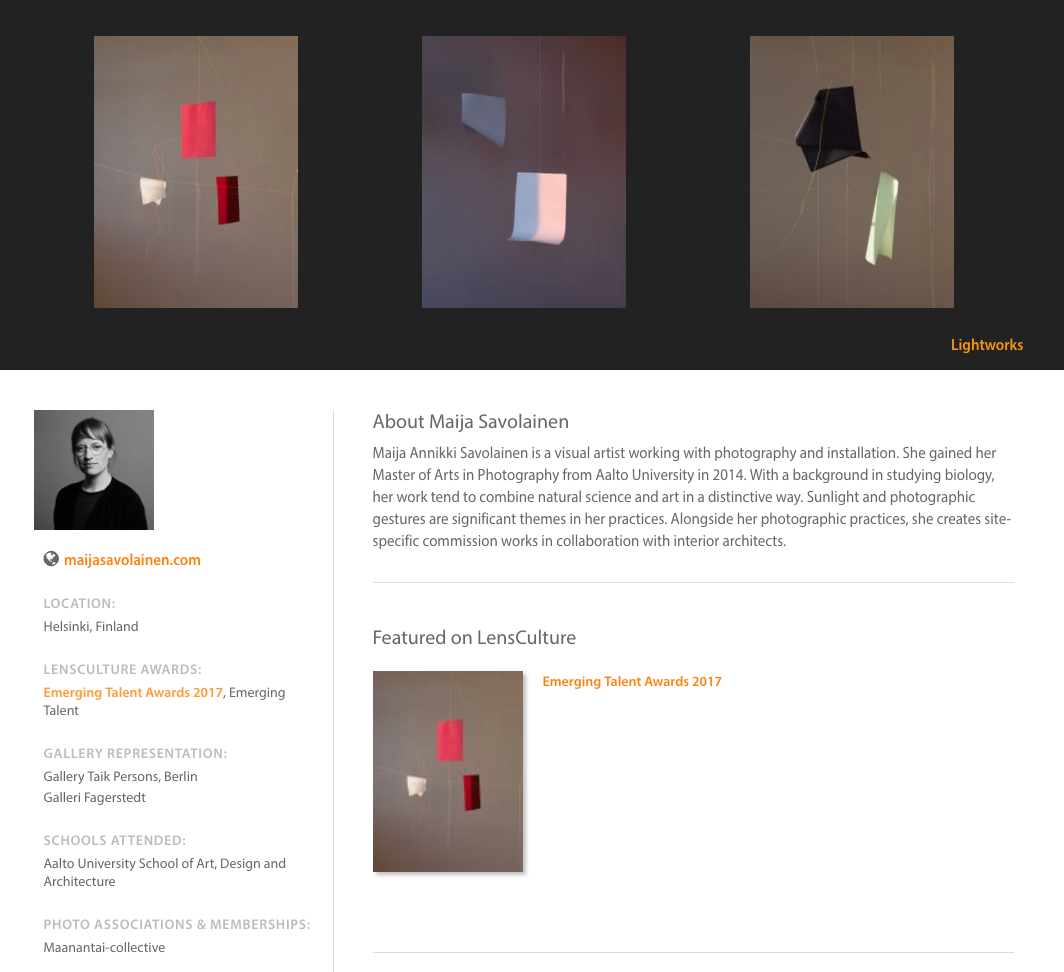Screen dimensions: 1064x972
Task: View the blue and pink paper photograph
Action: coord(524,172)
